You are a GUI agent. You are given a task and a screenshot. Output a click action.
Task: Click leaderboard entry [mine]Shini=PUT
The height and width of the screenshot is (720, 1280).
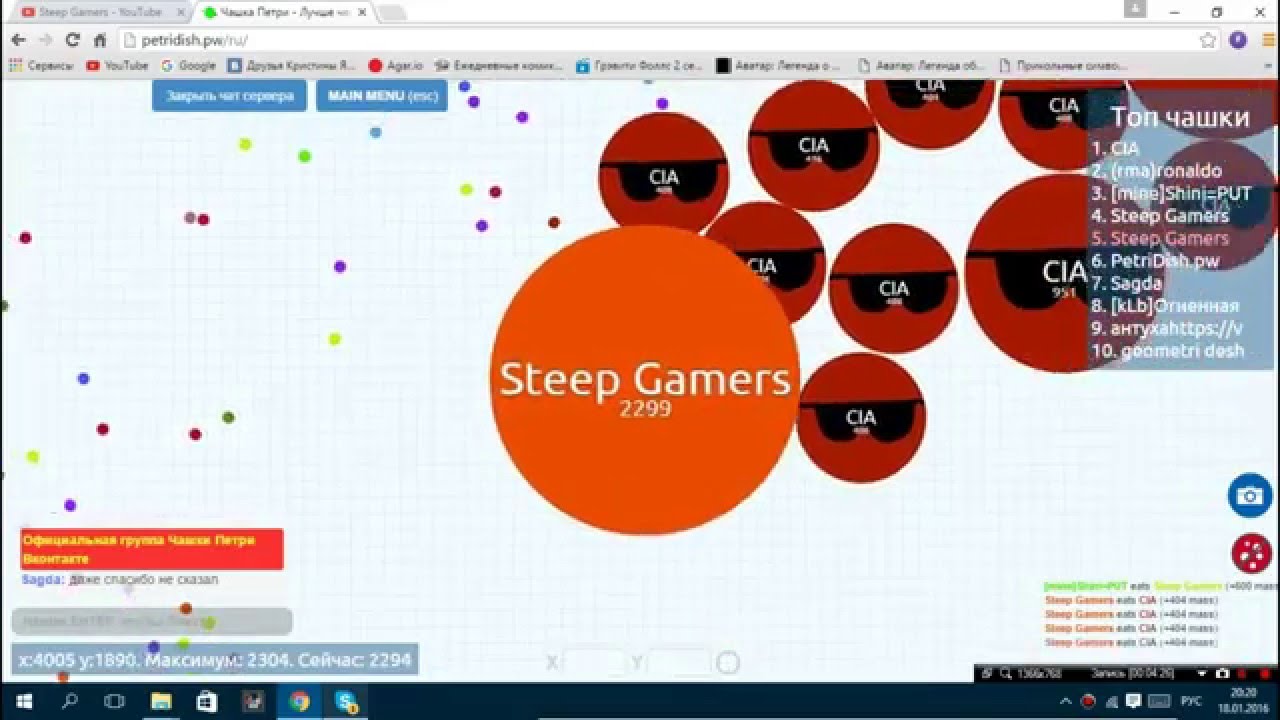tap(1171, 193)
